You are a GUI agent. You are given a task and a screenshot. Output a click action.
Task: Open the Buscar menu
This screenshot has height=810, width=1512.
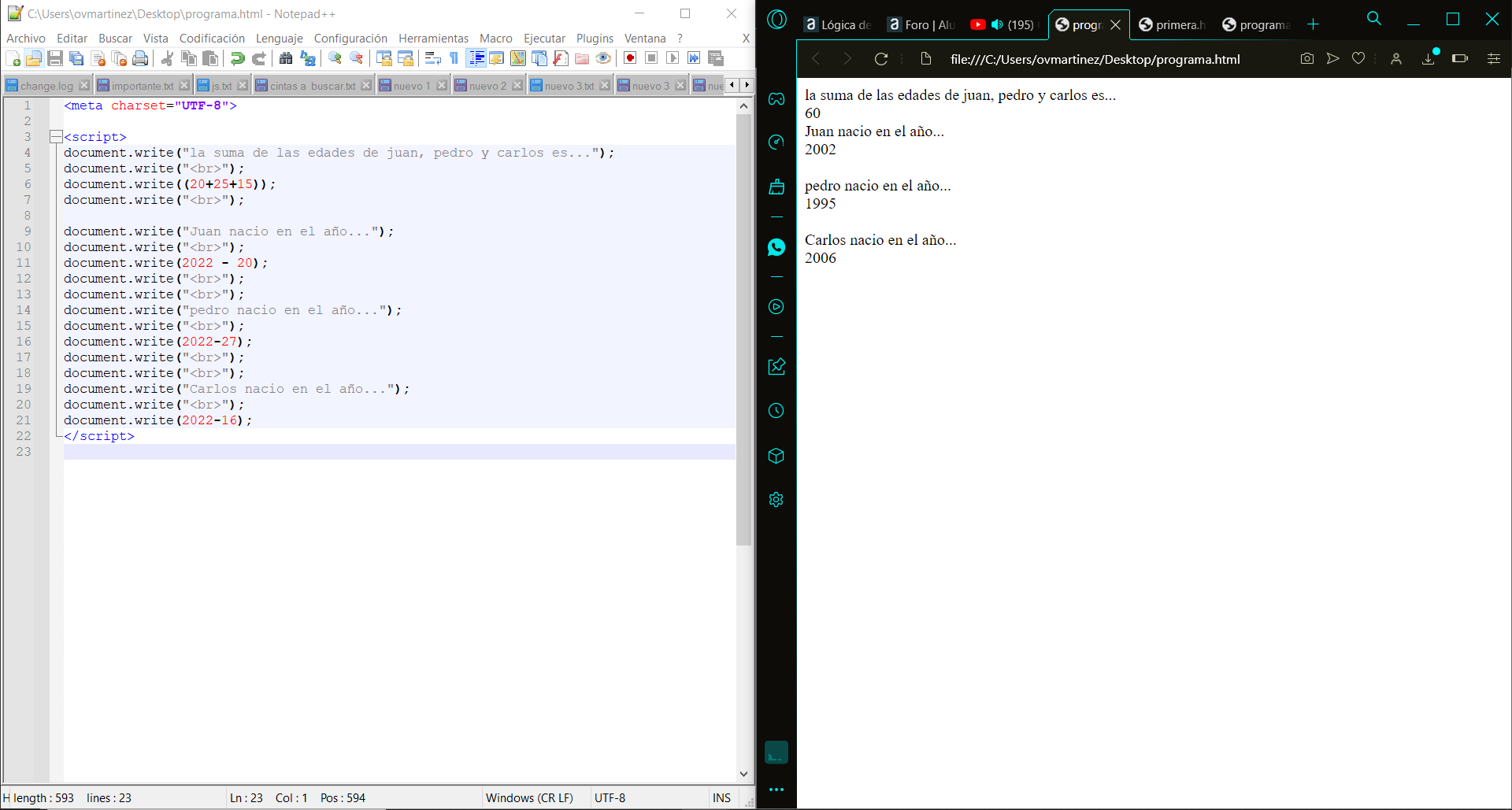[115, 38]
